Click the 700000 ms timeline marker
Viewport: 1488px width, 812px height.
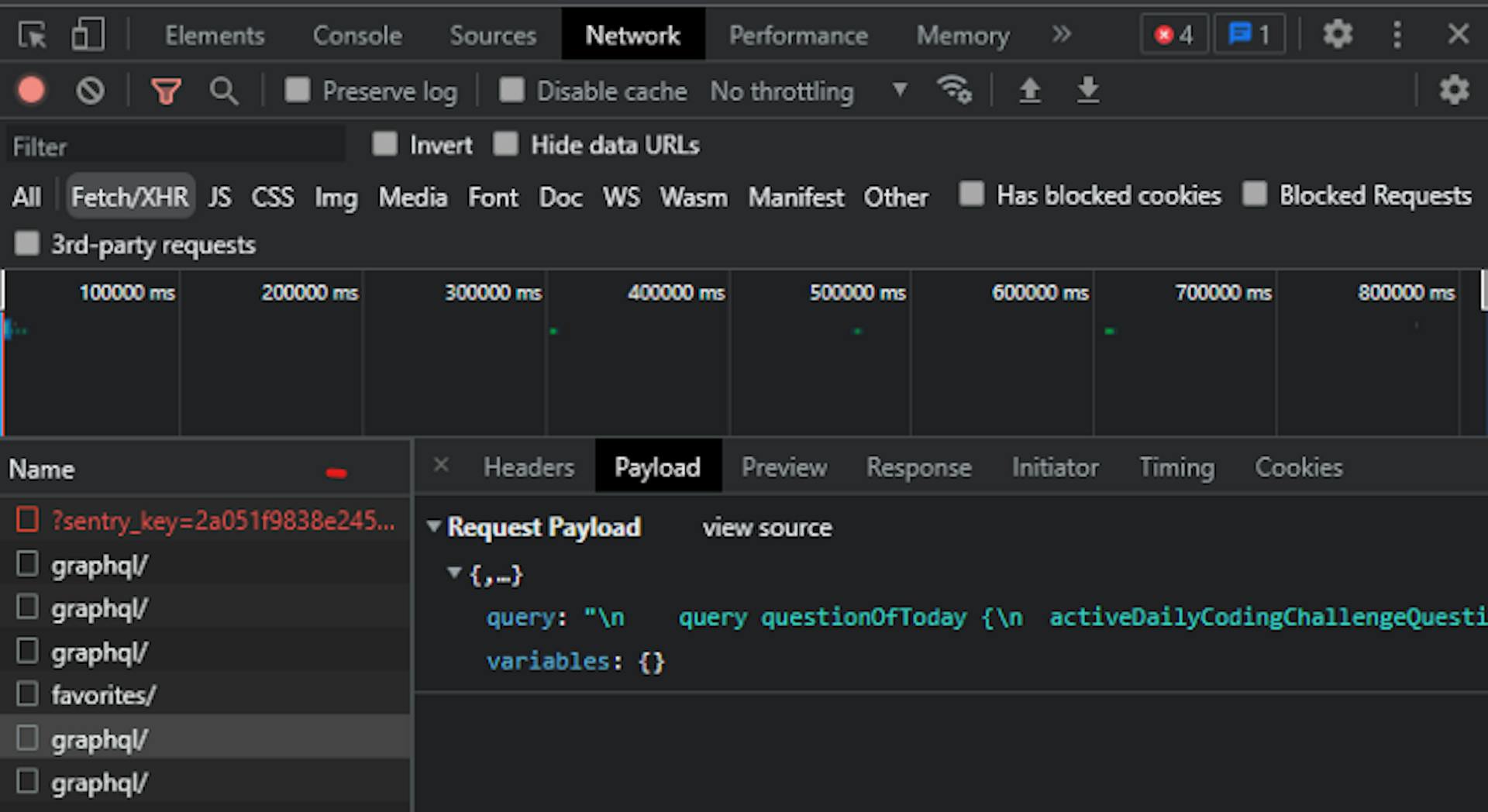click(1223, 293)
